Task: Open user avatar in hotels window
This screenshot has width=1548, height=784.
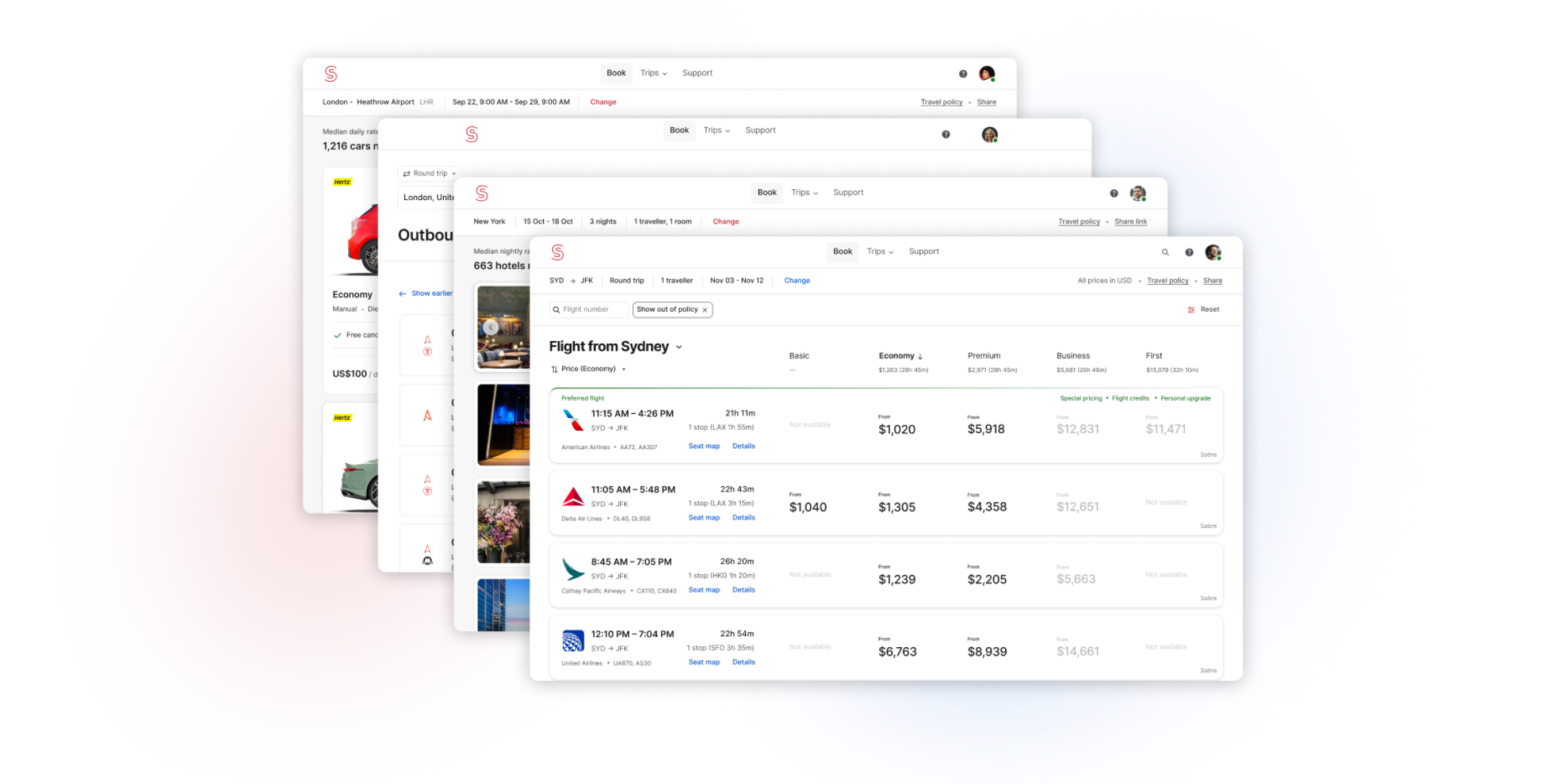Action: tap(1138, 193)
